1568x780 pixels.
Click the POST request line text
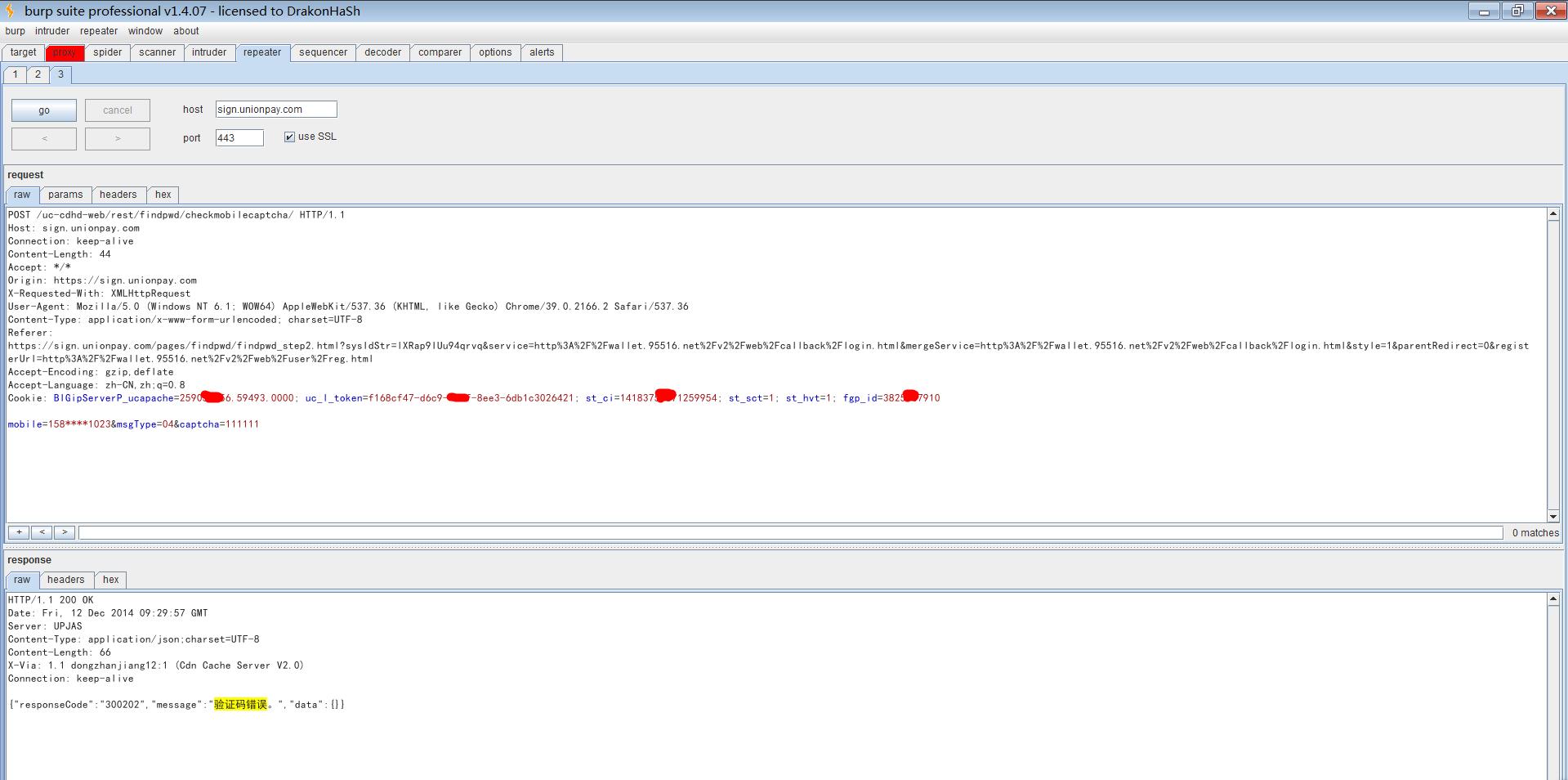[x=176, y=215]
